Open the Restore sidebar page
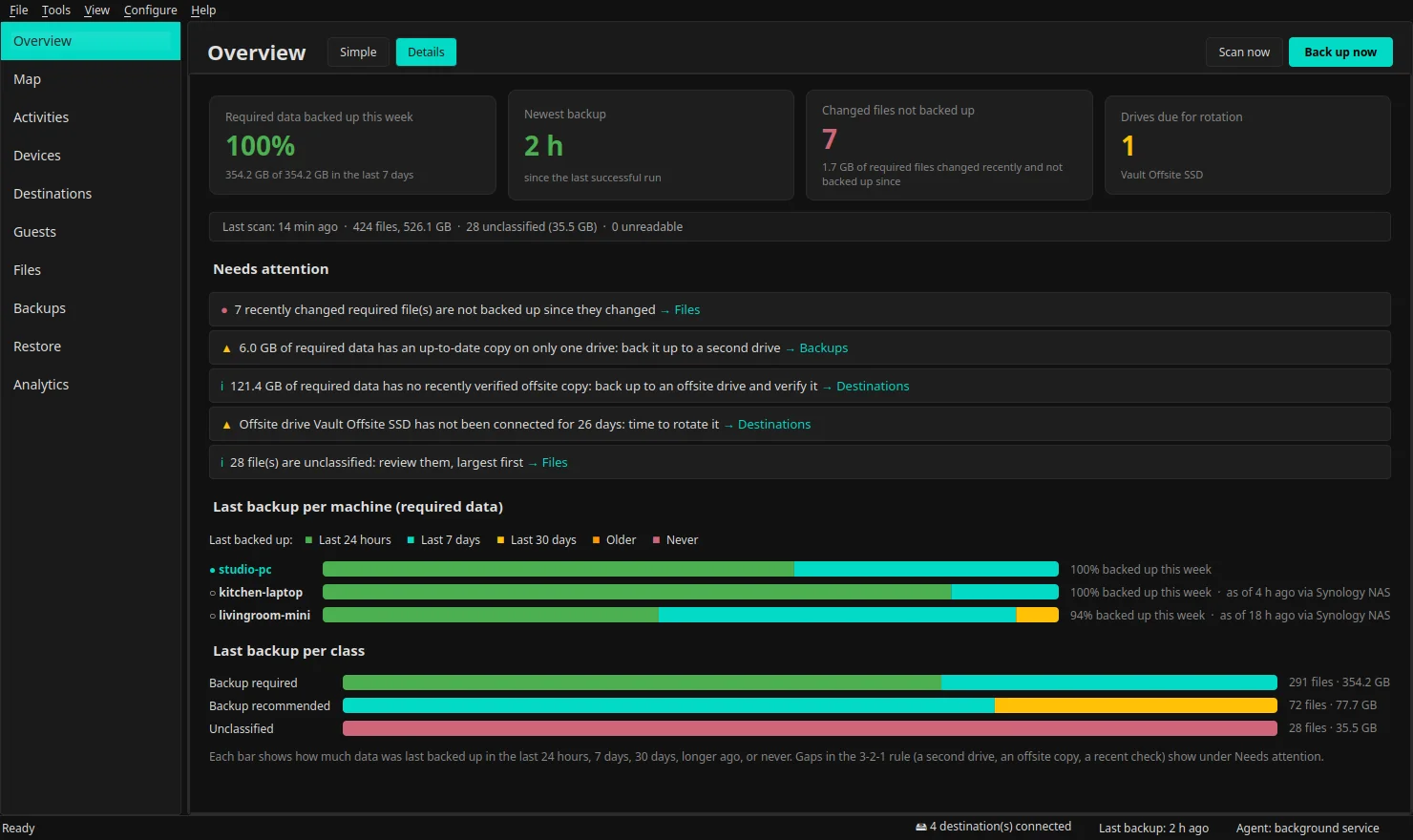The image size is (1413, 840). 91,346
